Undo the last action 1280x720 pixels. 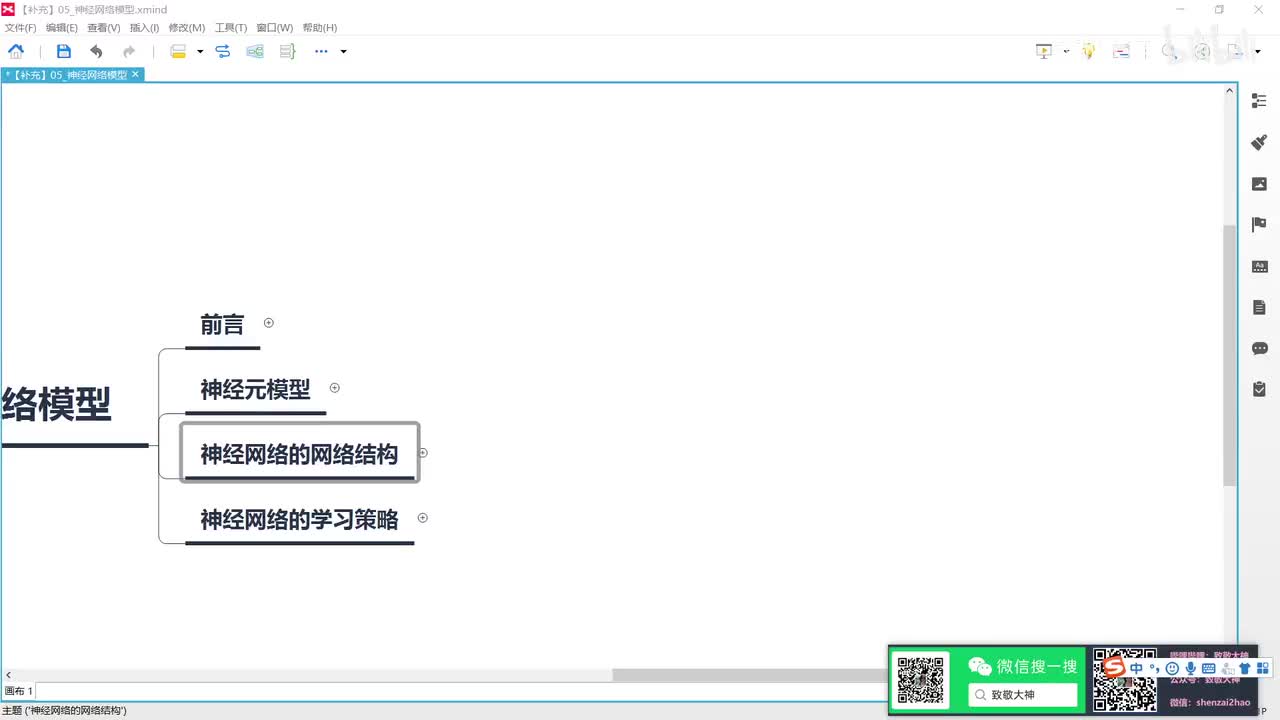pos(96,51)
